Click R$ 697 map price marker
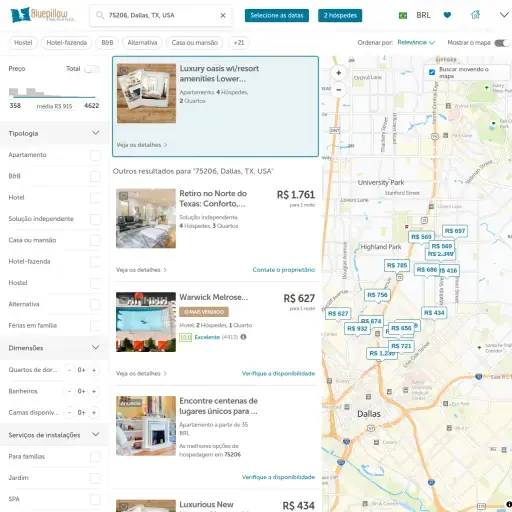Image resolution: width=512 pixels, height=512 pixels. tap(455, 231)
